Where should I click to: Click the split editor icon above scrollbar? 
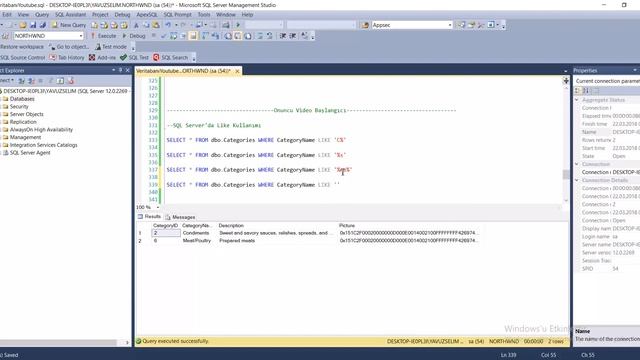tap(566, 81)
